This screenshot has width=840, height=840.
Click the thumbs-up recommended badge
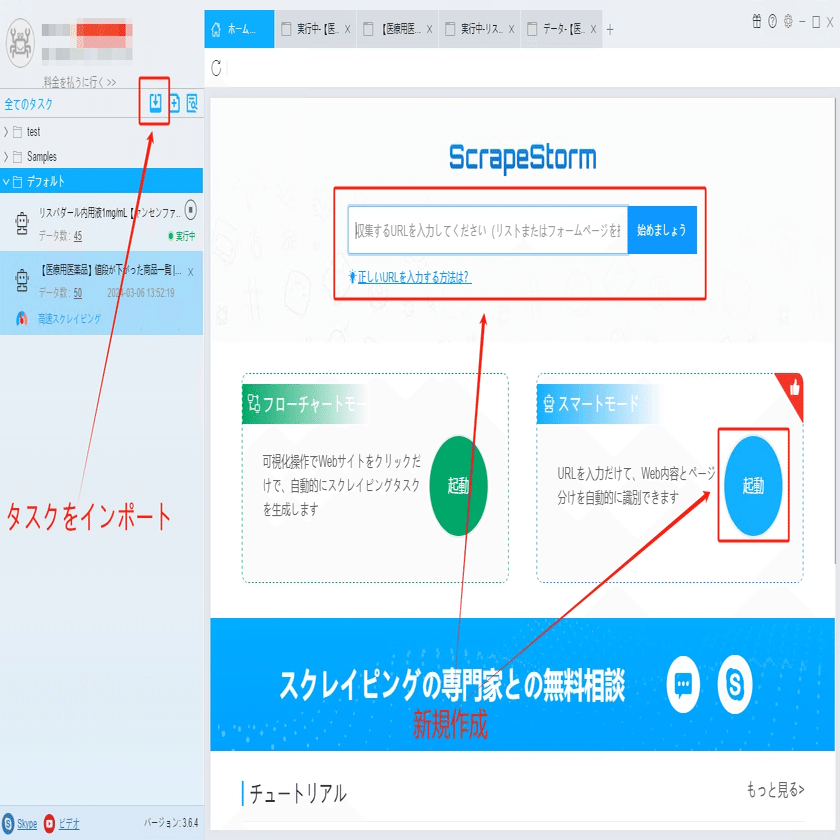tap(793, 388)
